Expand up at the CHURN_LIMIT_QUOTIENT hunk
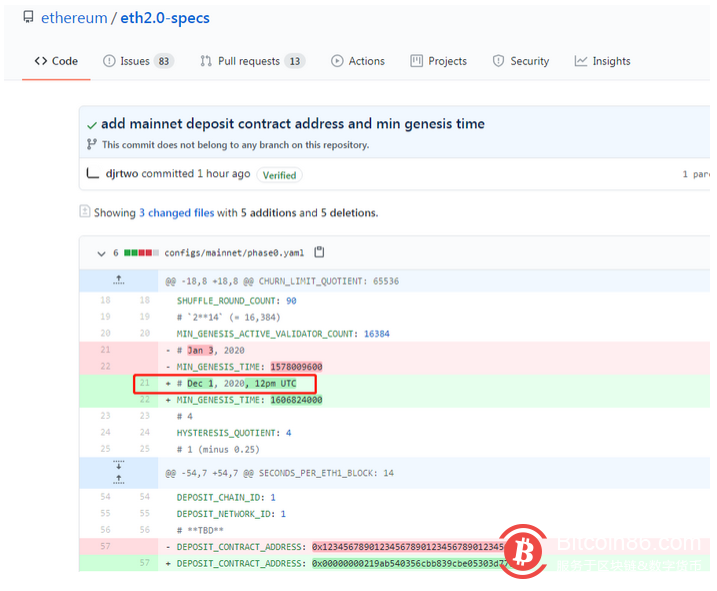 (118, 280)
